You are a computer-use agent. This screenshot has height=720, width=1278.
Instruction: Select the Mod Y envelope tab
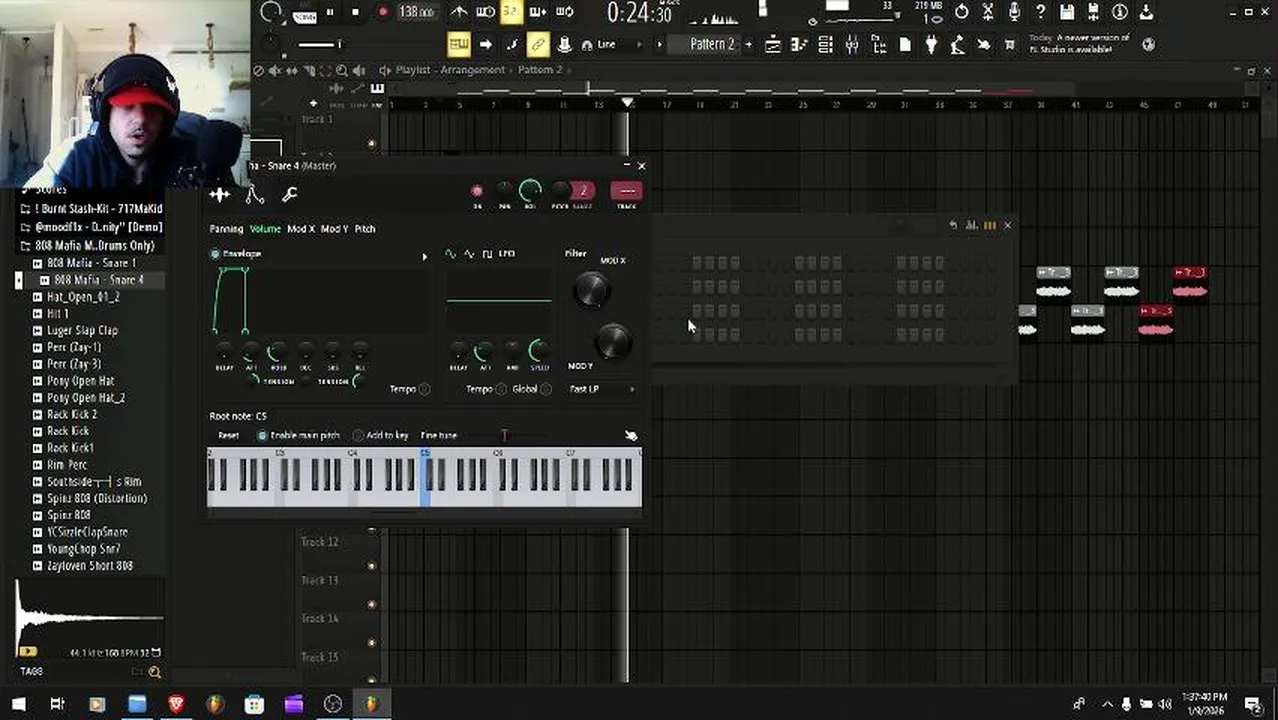coord(334,229)
